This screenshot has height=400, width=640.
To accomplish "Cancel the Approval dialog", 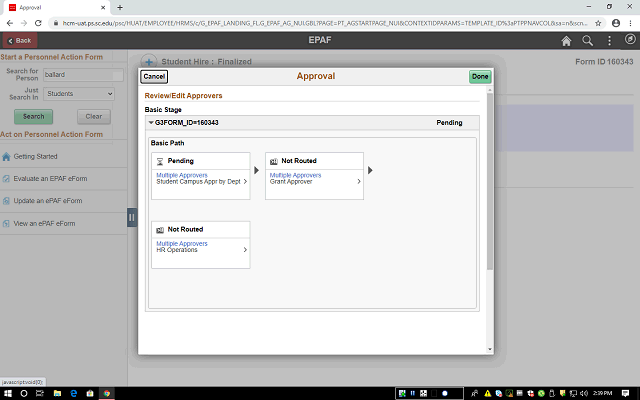I will [154, 76].
